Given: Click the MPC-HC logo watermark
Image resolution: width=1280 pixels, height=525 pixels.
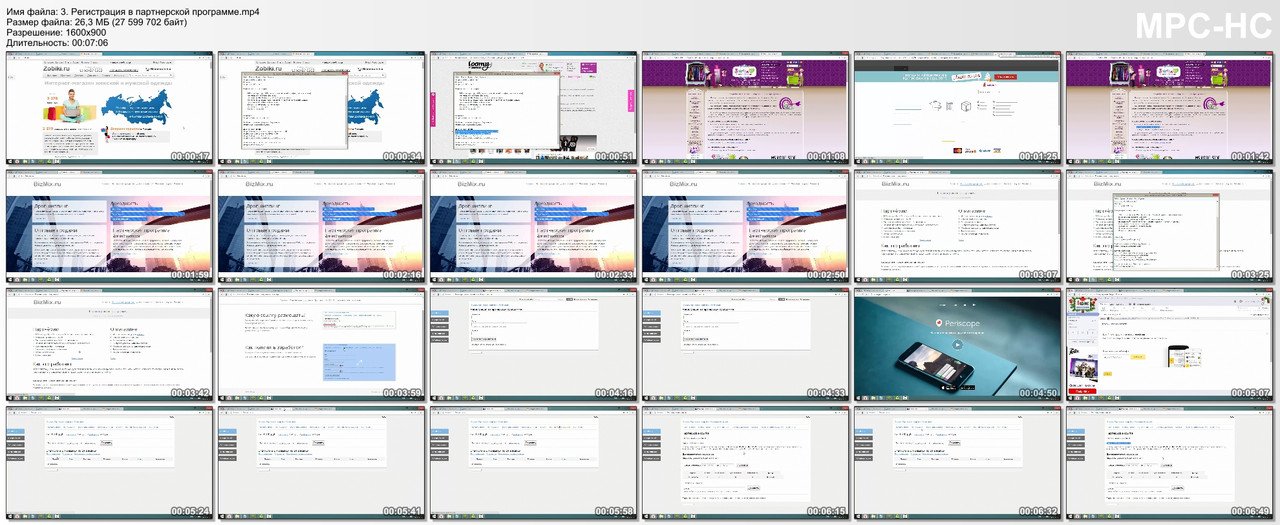Looking at the screenshot, I should point(1200,27).
